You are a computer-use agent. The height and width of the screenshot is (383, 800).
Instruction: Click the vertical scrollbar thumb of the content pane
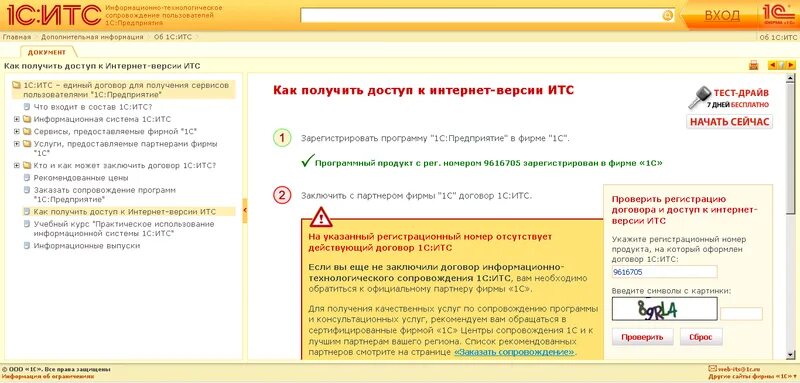click(791, 148)
